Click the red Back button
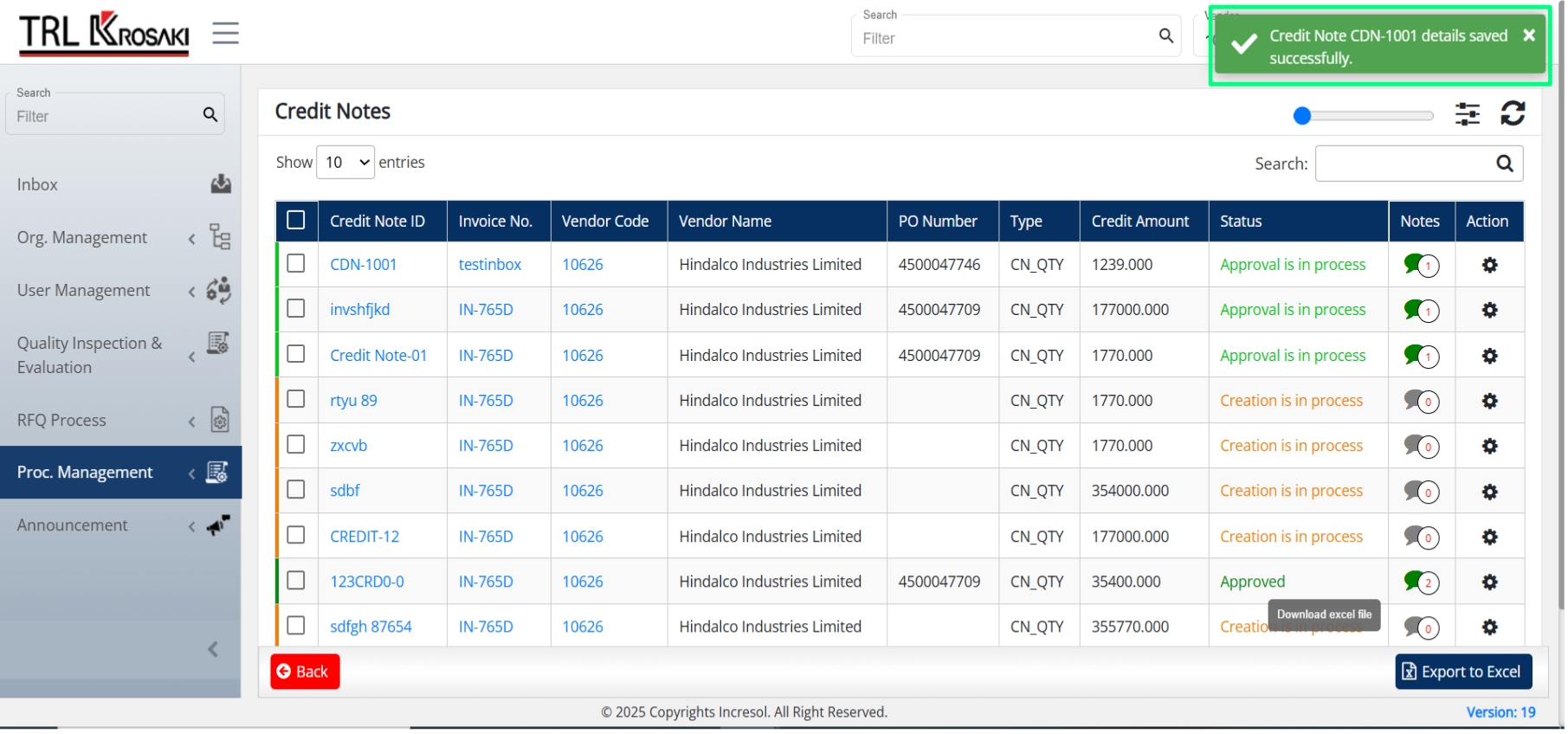The height and width of the screenshot is (734, 1568). pos(305,673)
